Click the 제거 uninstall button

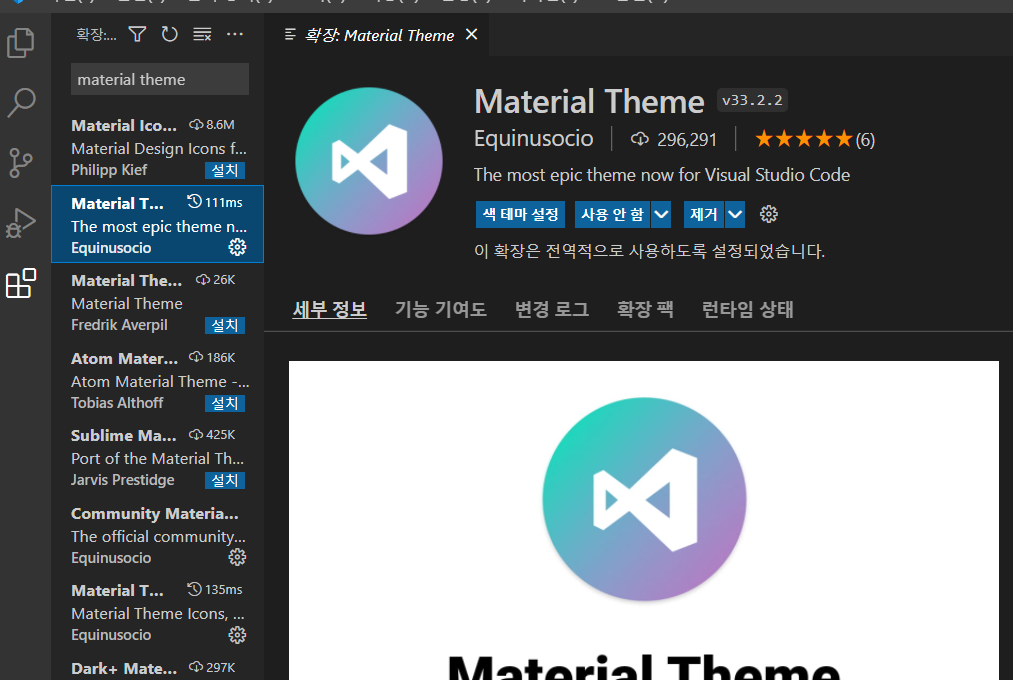pos(704,214)
